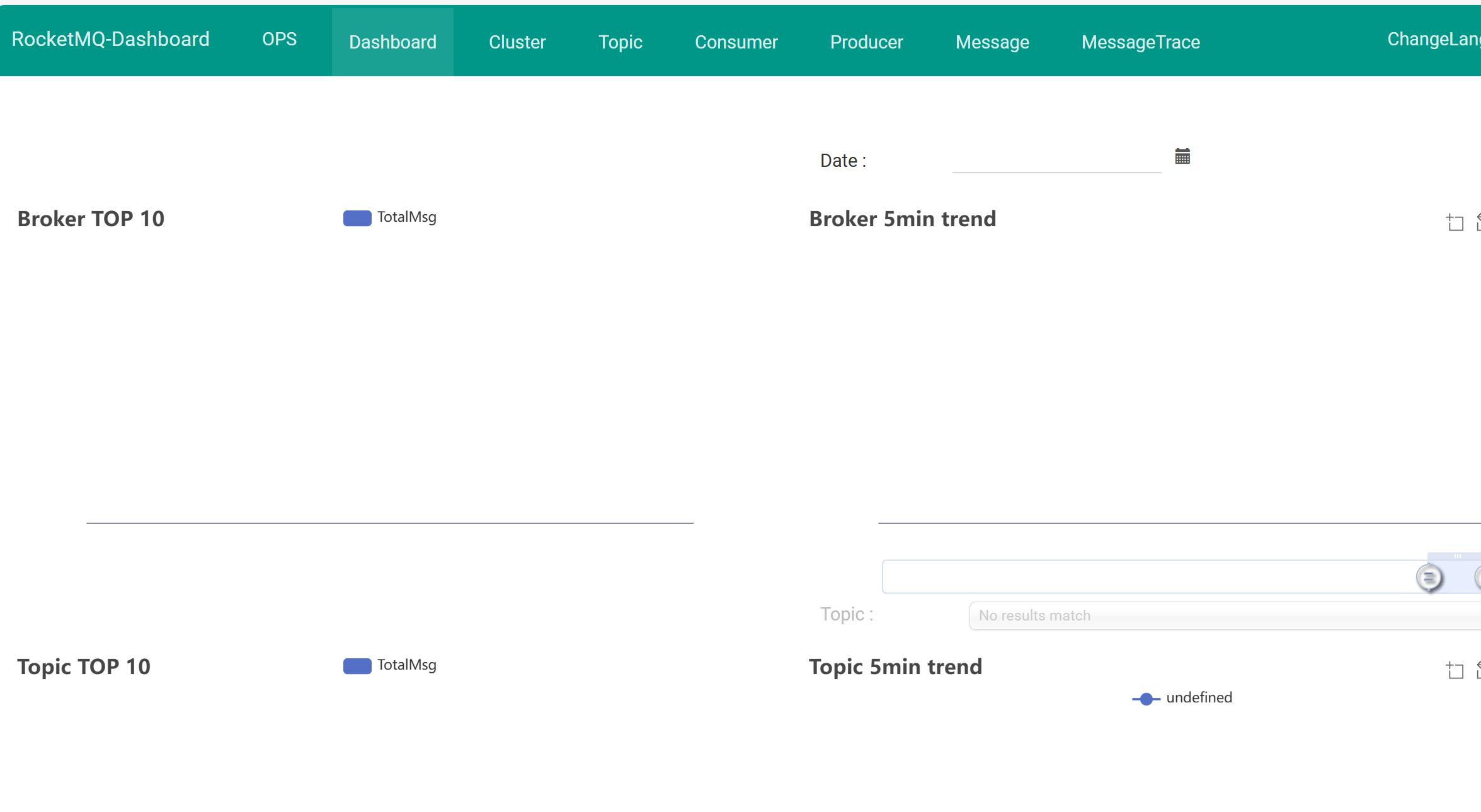Click the Date input field
The width and height of the screenshot is (1481, 812).
(1056, 160)
